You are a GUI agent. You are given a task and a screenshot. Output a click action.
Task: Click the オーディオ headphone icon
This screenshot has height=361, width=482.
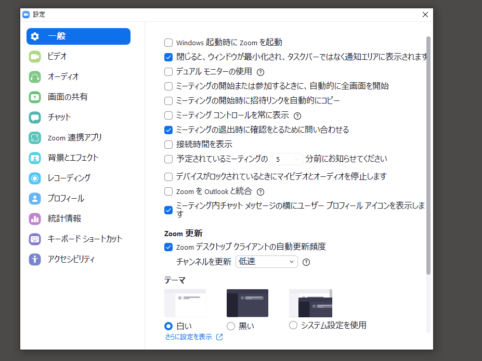click(35, 77)
